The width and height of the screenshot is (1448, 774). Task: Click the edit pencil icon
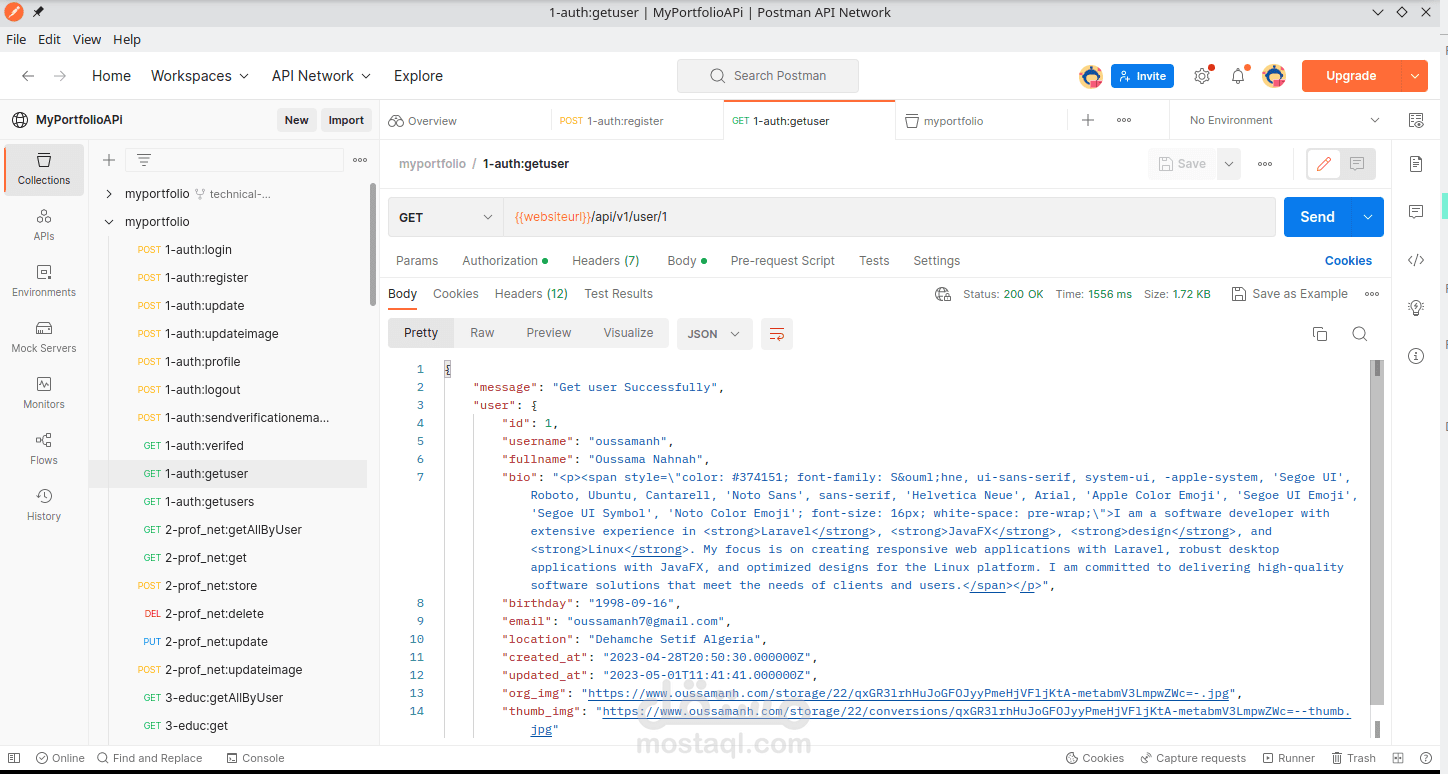pyautogui.click(x=1324, y=164)
